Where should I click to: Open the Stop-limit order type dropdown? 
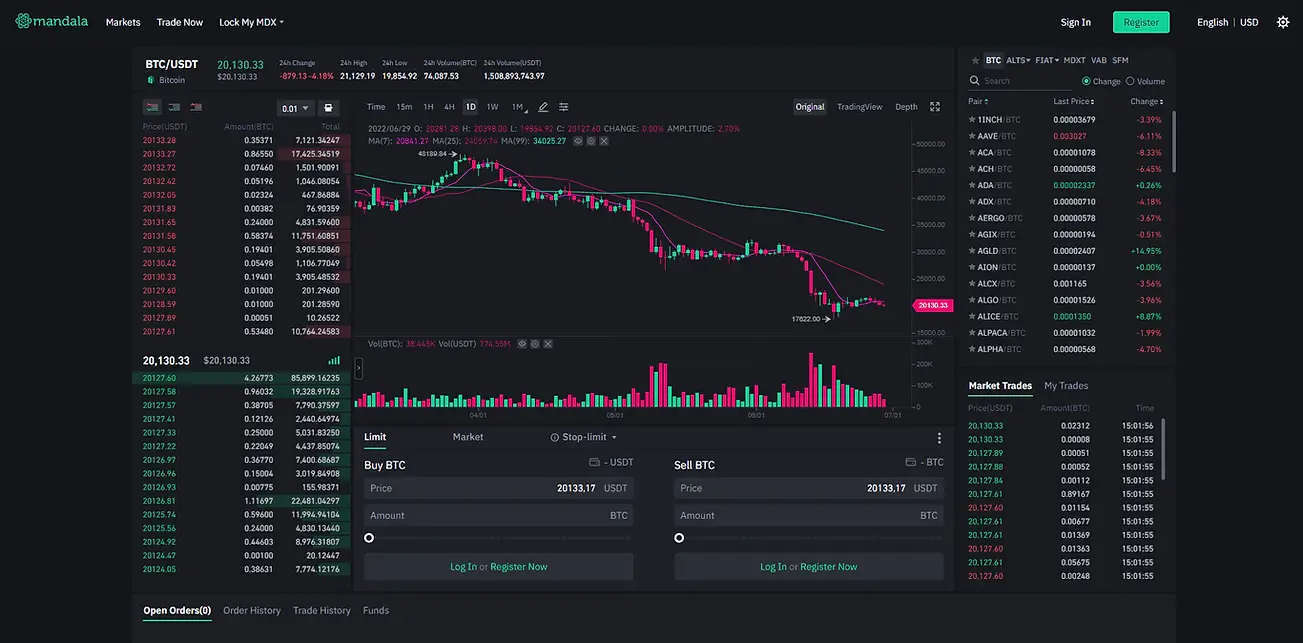pyautogui.click(x=584, y=437)
